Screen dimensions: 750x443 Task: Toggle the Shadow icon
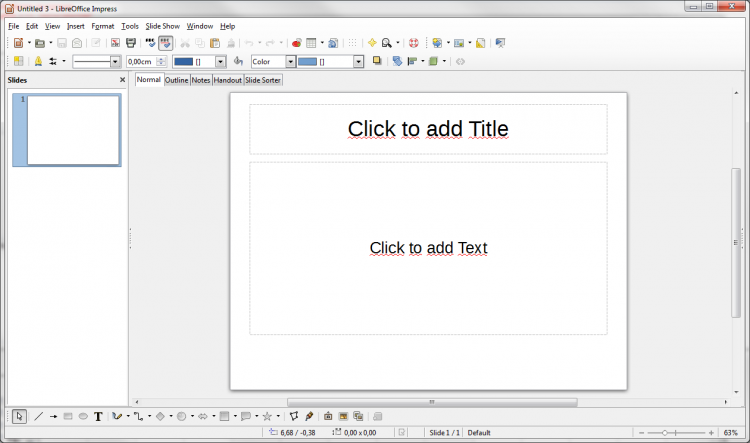tap(377, 61)
